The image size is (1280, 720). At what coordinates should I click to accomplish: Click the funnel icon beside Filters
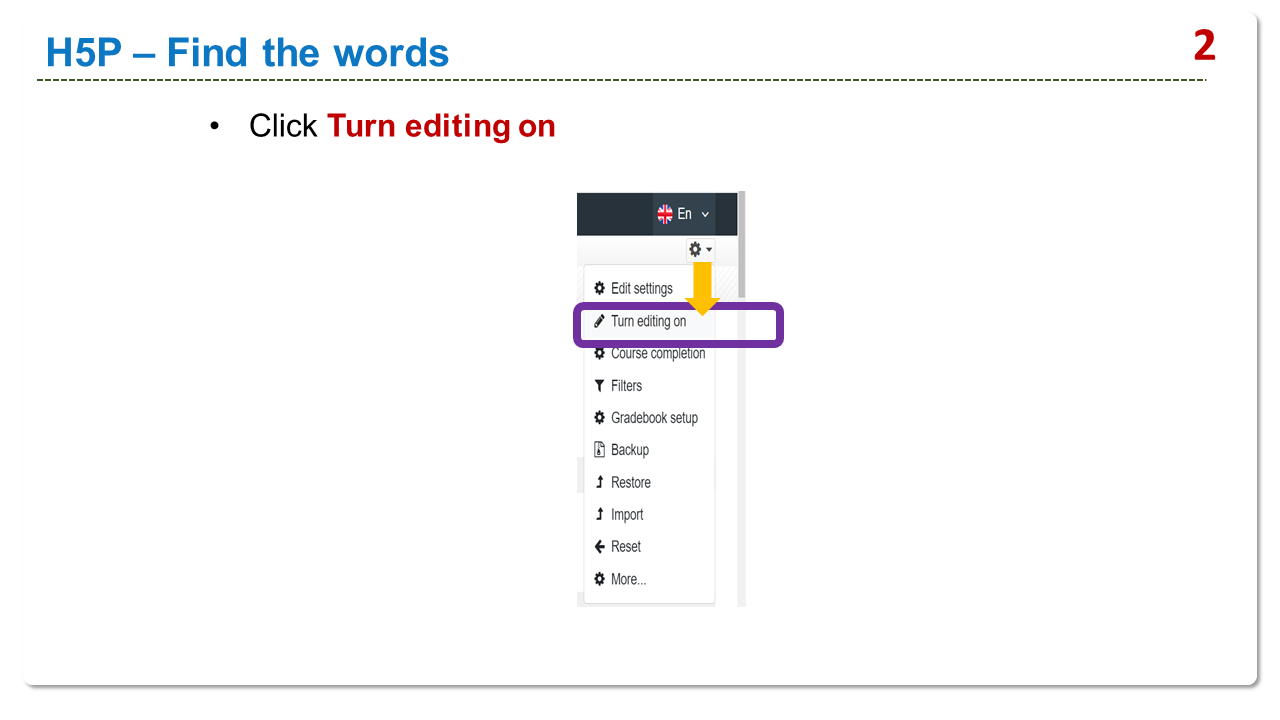tap(599, 386)
